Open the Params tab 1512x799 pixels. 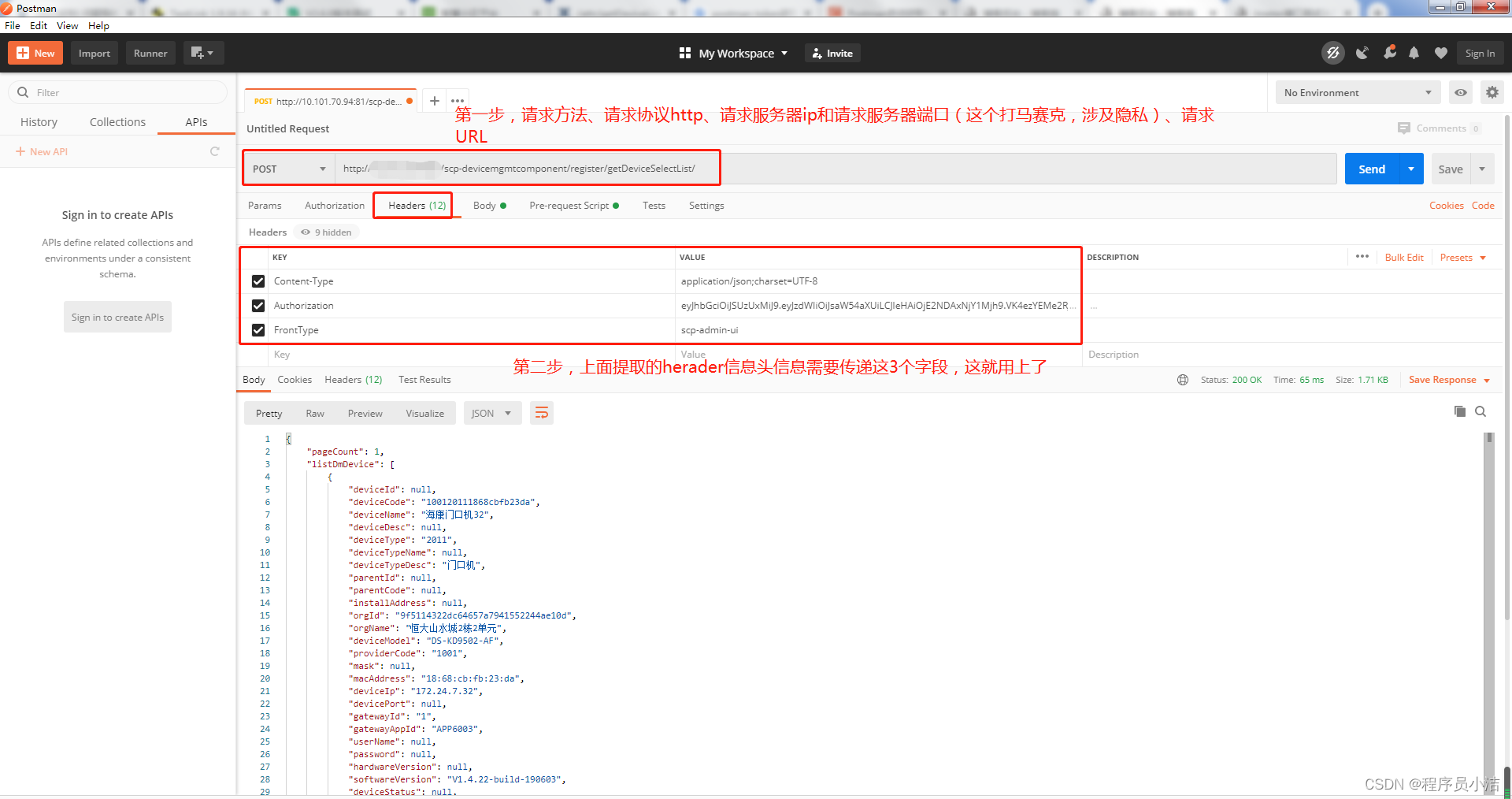[265, 206]
